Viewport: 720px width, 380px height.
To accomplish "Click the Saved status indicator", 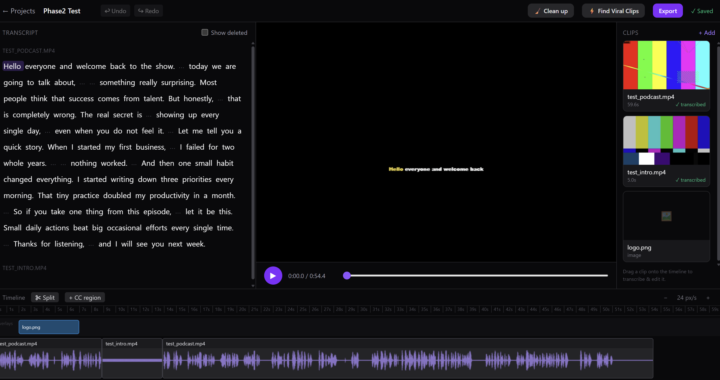I will (702, 11).
